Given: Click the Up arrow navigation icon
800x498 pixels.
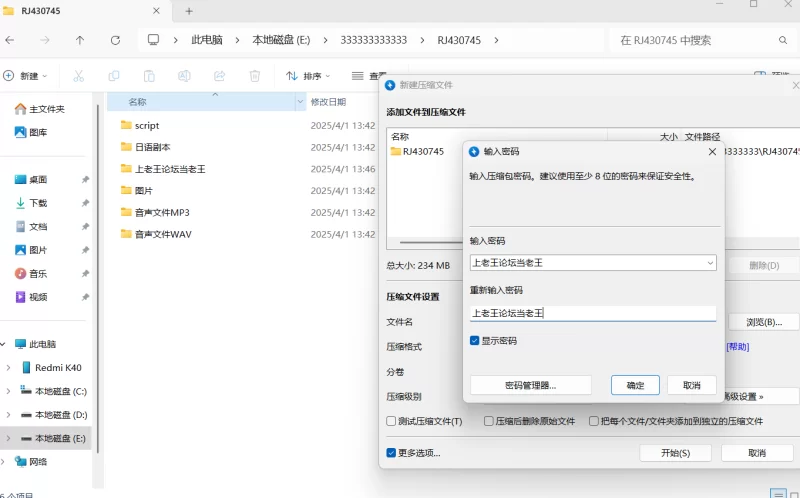Looking at the screenshot, I should pos(80,40).
